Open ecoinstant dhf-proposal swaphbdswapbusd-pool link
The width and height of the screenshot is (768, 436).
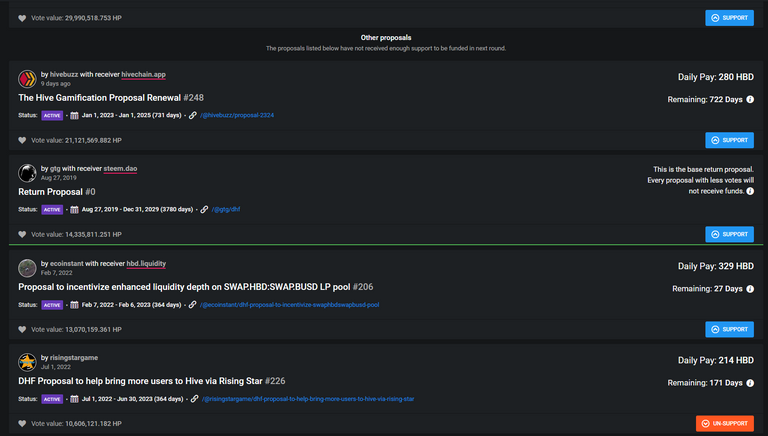pyautogui.click(x=289, y=305)
